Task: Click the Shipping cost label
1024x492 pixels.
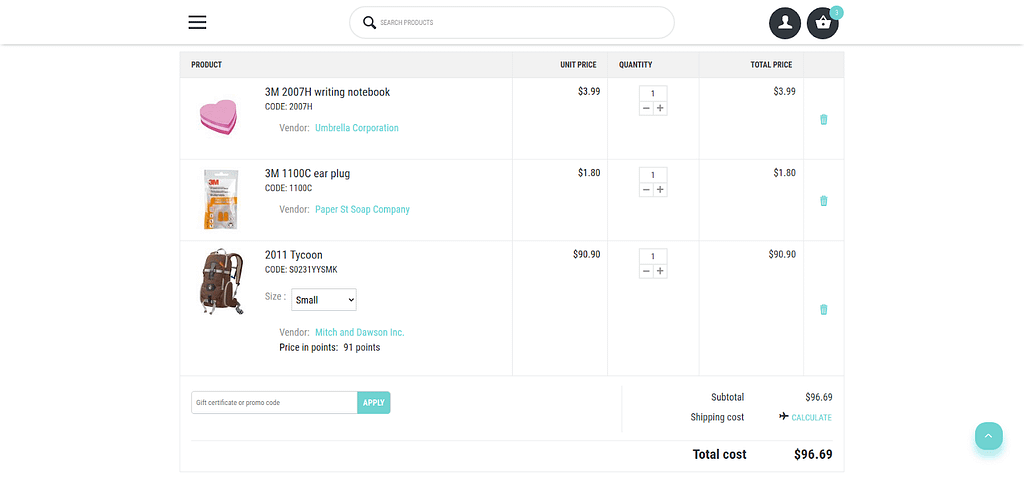Action: [x=717, y=418]
